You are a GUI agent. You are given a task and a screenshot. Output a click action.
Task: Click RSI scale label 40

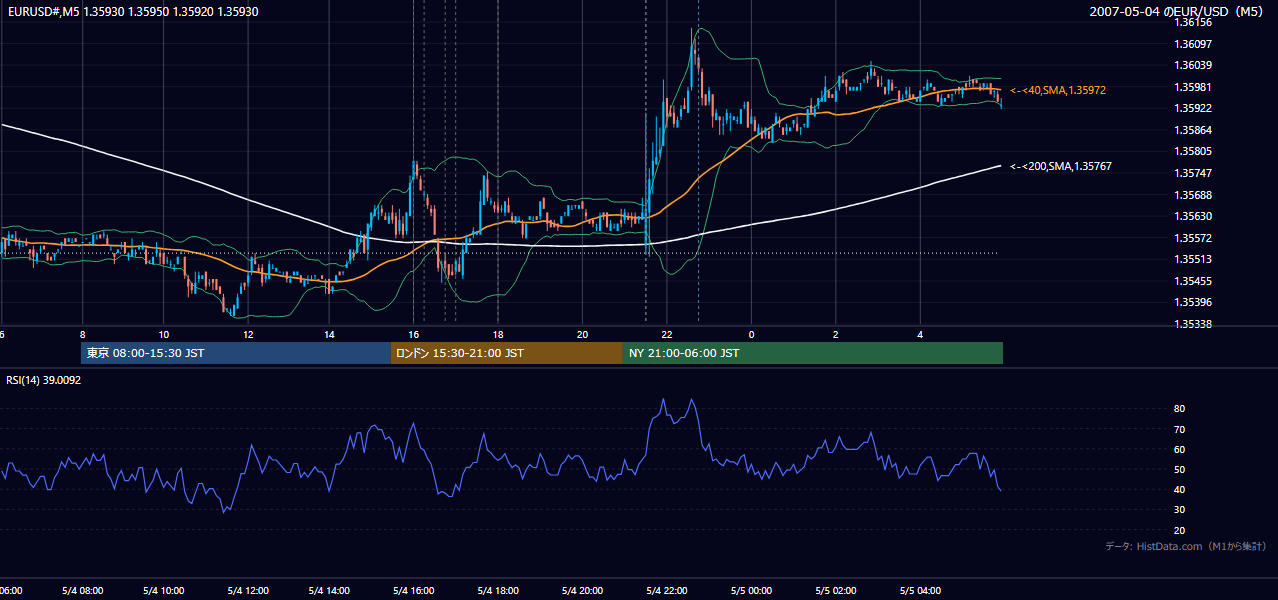click(x=1180, y=489)
